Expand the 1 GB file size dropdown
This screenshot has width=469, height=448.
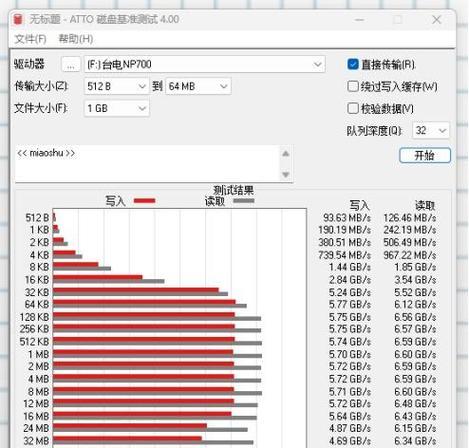point(116,108)
